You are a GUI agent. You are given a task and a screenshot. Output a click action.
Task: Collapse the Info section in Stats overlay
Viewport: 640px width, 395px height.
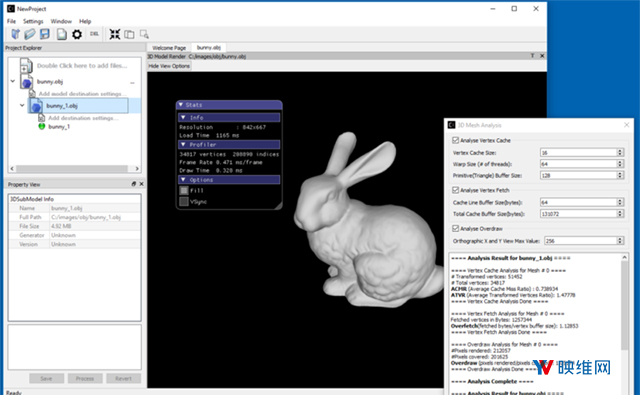coord(183,118)
